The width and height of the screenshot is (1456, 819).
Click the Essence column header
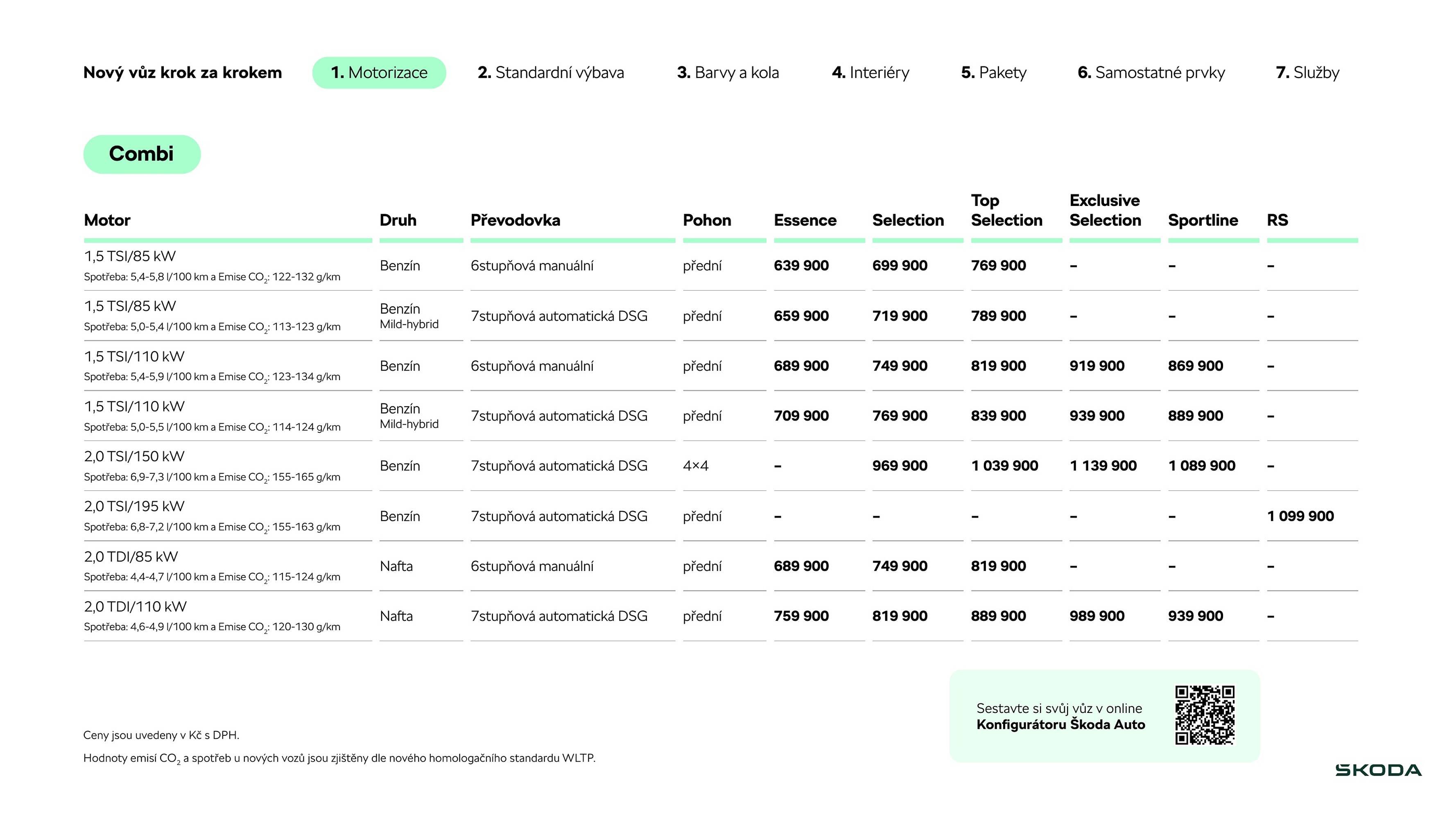(x=805, y=220)
